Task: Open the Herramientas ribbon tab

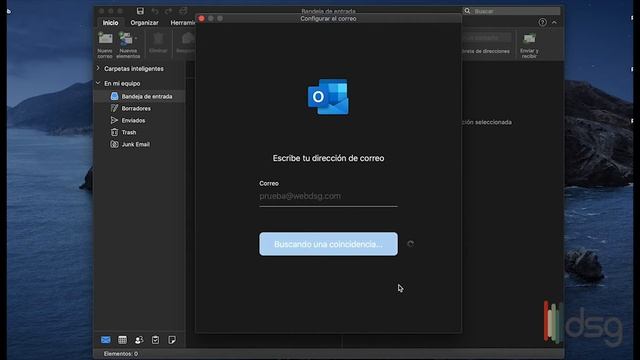Action: pos(182,23)
